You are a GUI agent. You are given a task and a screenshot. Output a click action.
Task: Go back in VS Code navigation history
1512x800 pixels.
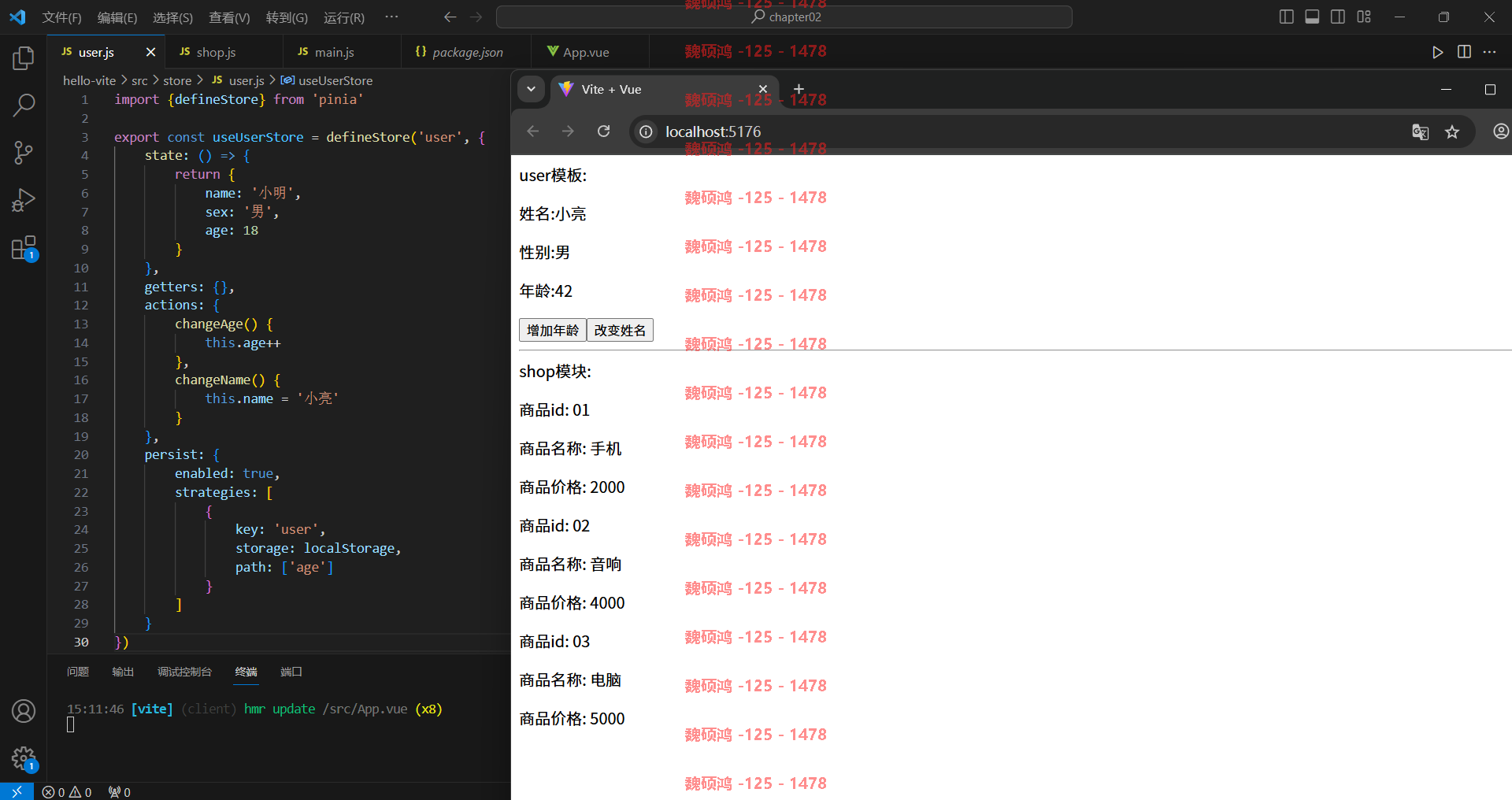tap(450, 17)
